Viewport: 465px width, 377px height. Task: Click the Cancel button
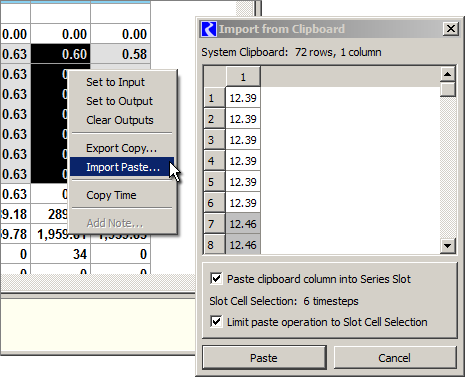coord(394,358)
